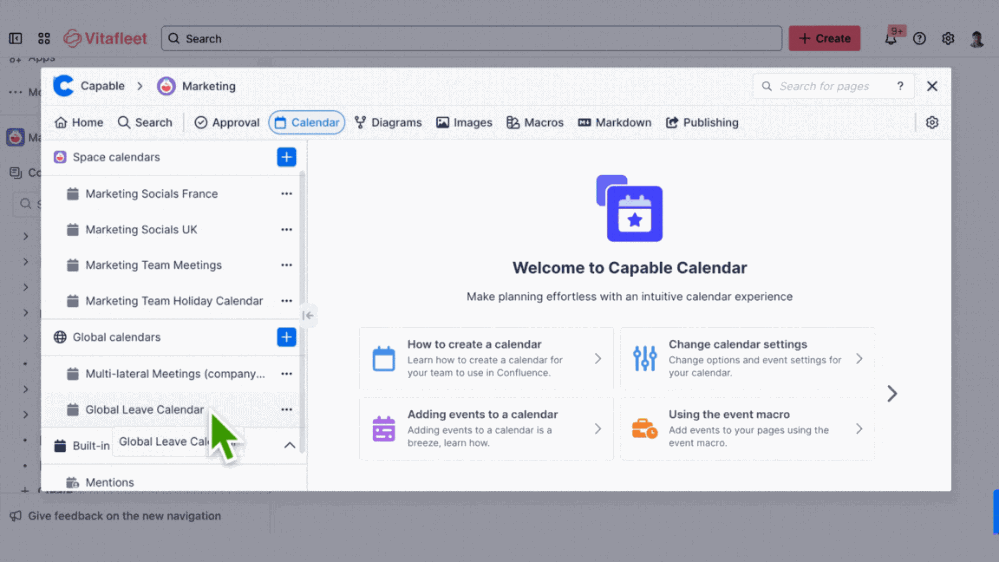Image resolution: width=999 pixels, height=562 pixels.
Task: Collapse the Built-in section chevron
Action: click(289, 445)
